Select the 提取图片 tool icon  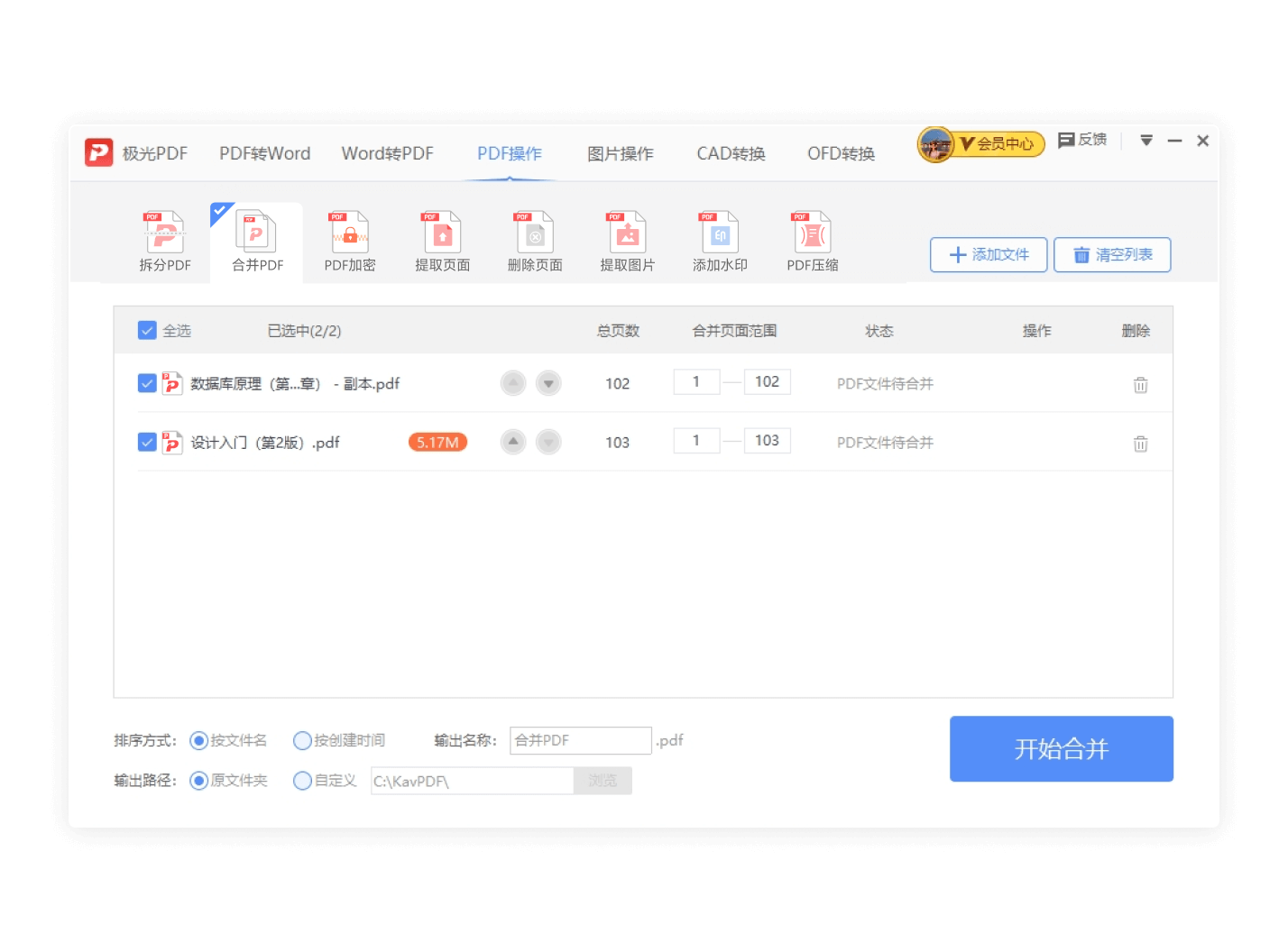[x=626, y=239]
